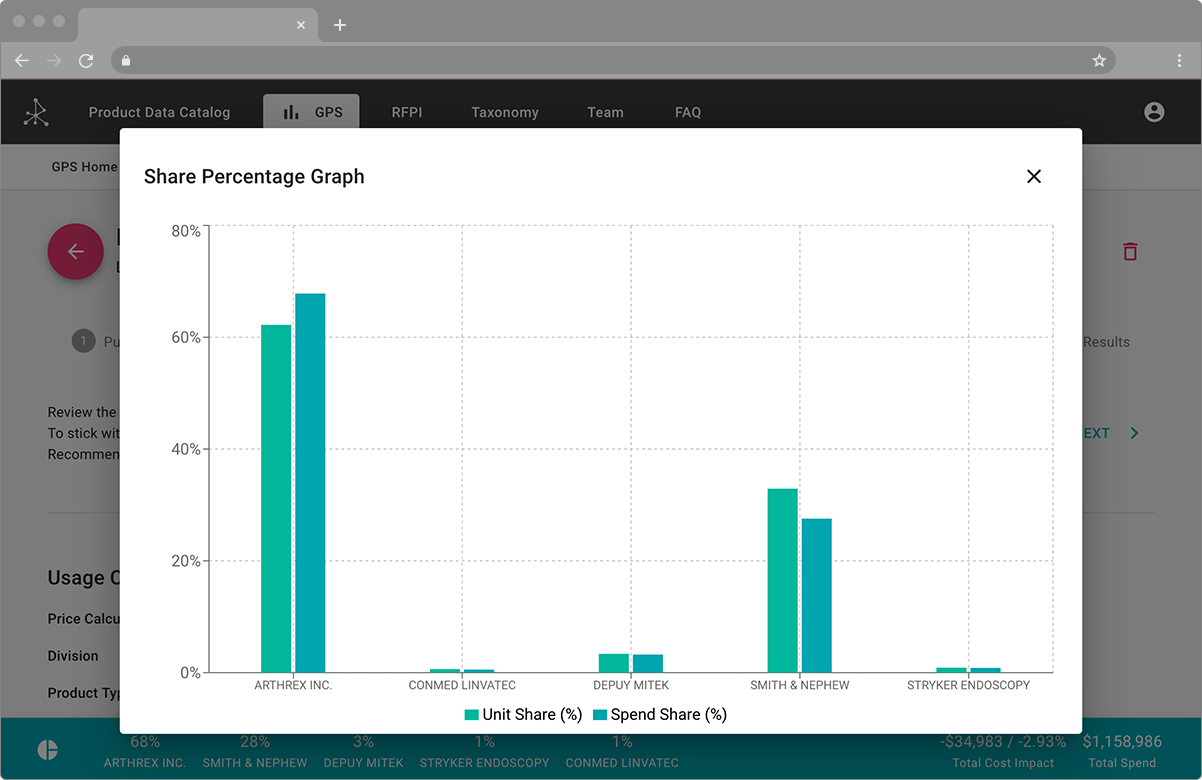Click the browser back arrow
The image size is (1202, 780).
pyautogui.click(x=22, y=60)
